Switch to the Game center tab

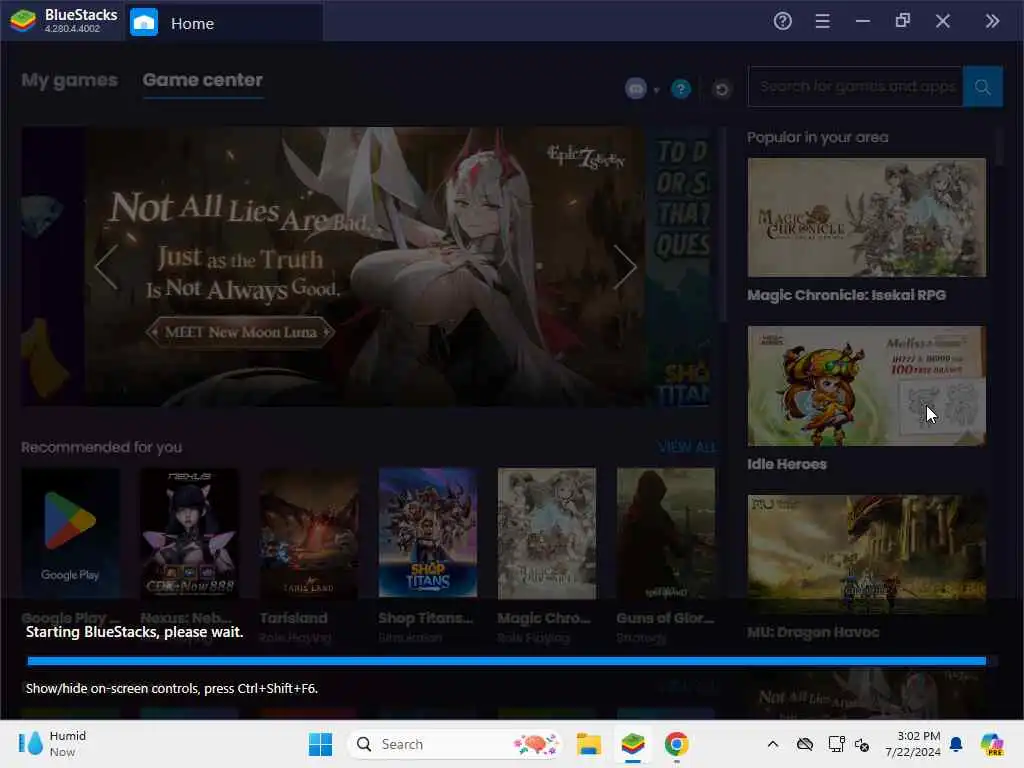[202, 80]
